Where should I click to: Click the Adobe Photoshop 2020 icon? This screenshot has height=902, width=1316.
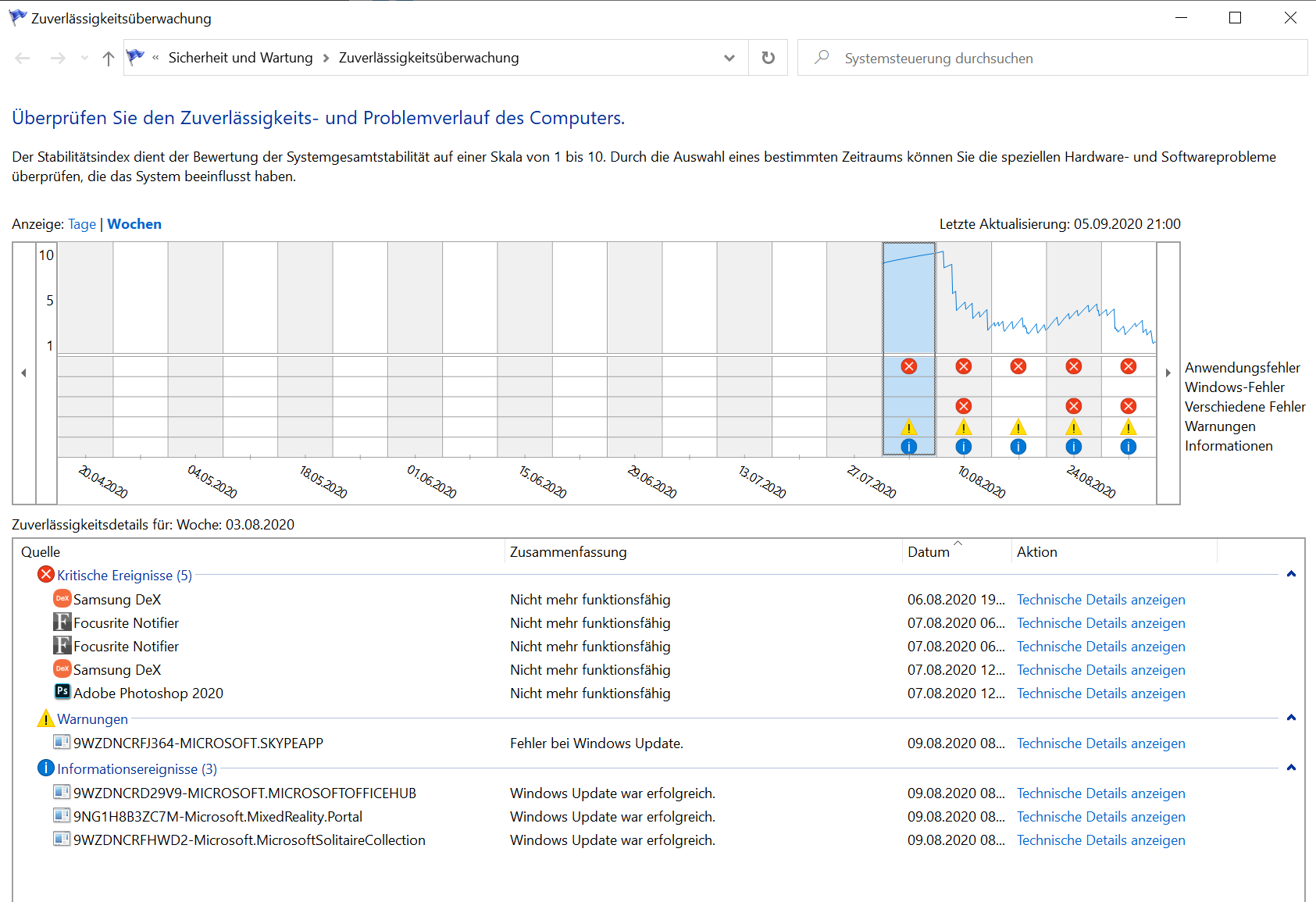[62, 692]
